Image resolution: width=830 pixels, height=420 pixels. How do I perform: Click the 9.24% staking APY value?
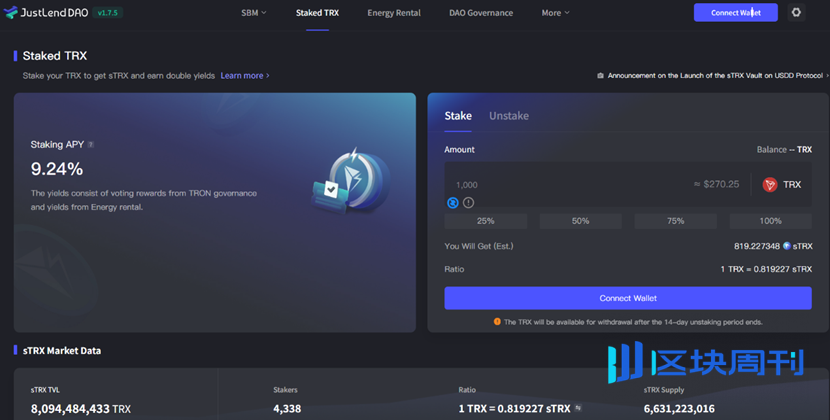[57, 169]
